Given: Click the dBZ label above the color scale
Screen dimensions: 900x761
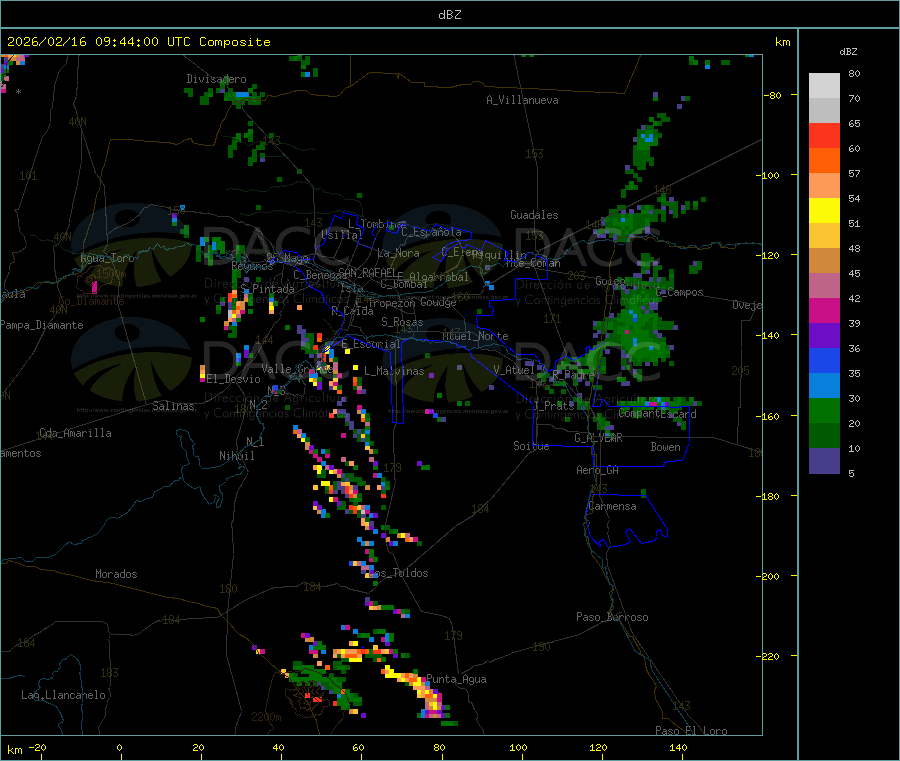Looking at the screenshot, I should click(x=848, y=52).
